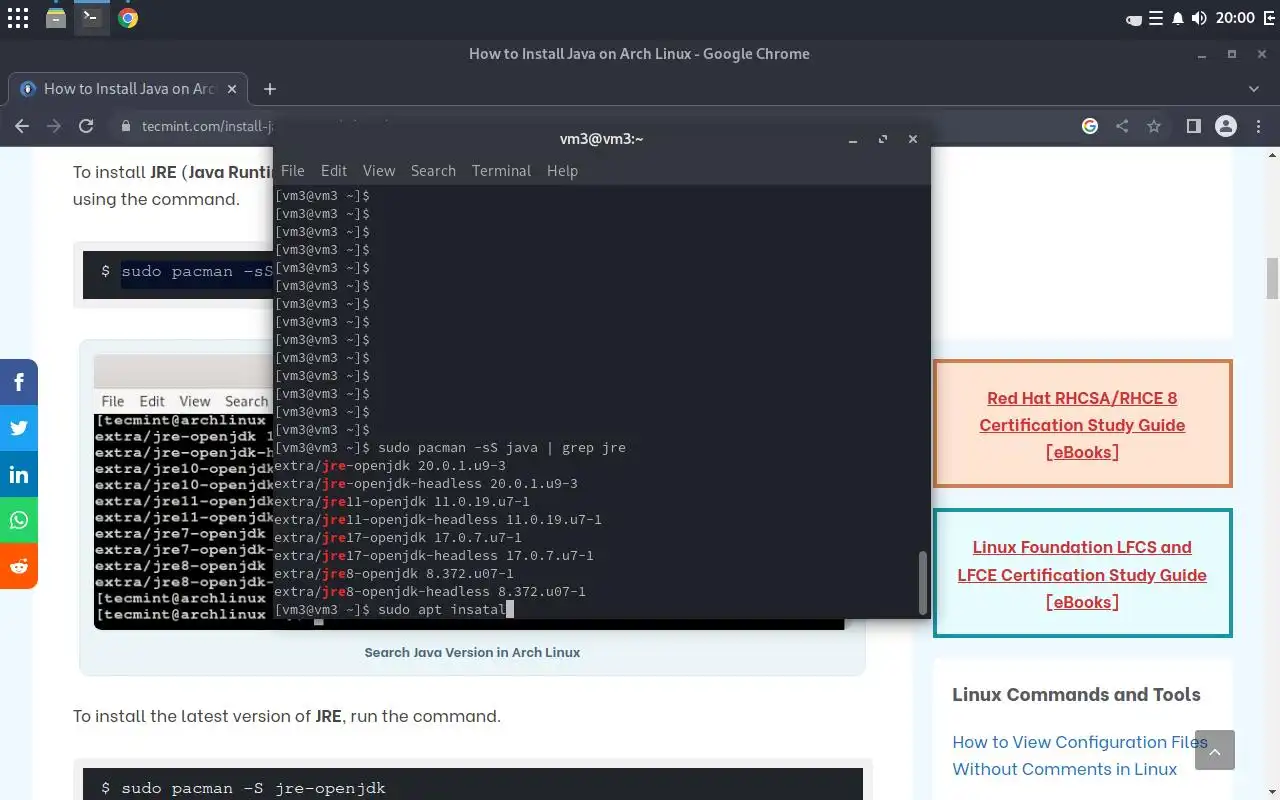Click the Search Java Version screenshot image
Screen dimensions: 1280x800
pyautogui.click(x=183, y=492)
